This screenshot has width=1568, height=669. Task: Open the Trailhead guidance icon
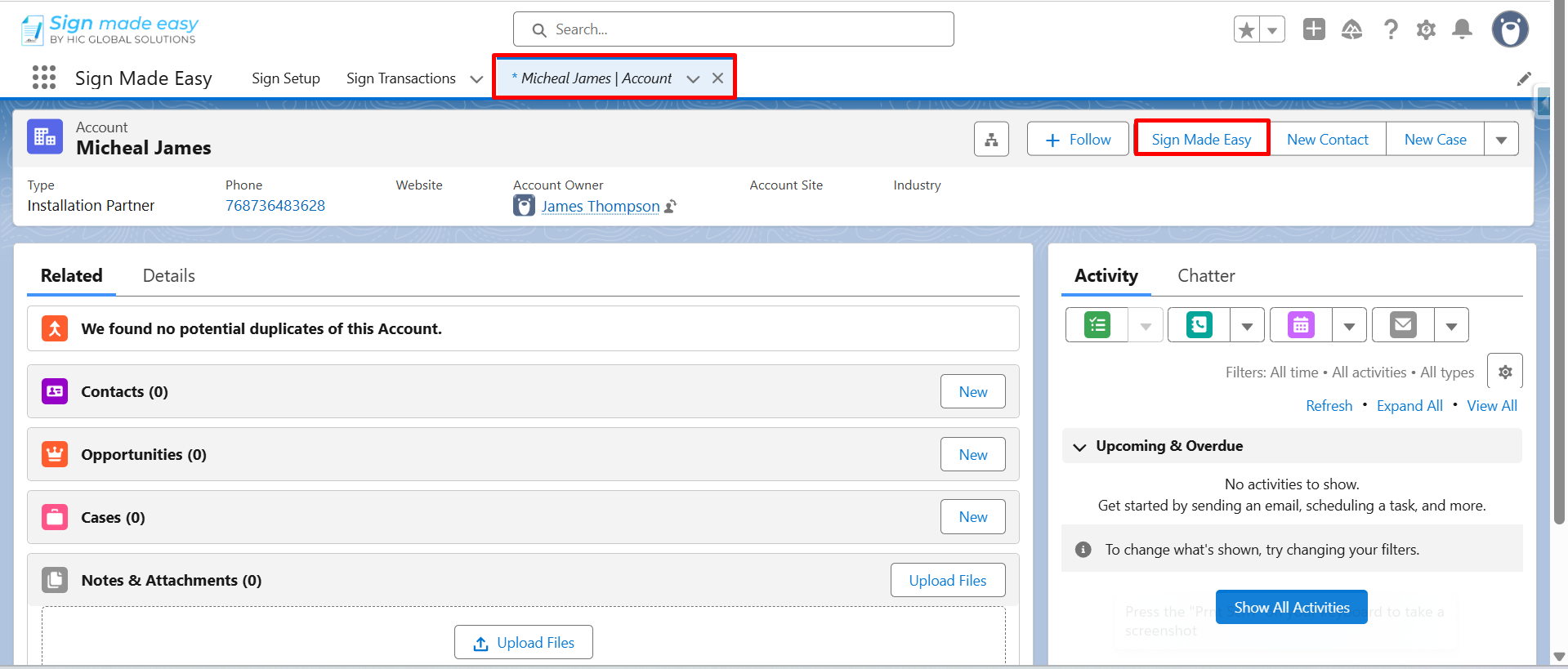1352,30
